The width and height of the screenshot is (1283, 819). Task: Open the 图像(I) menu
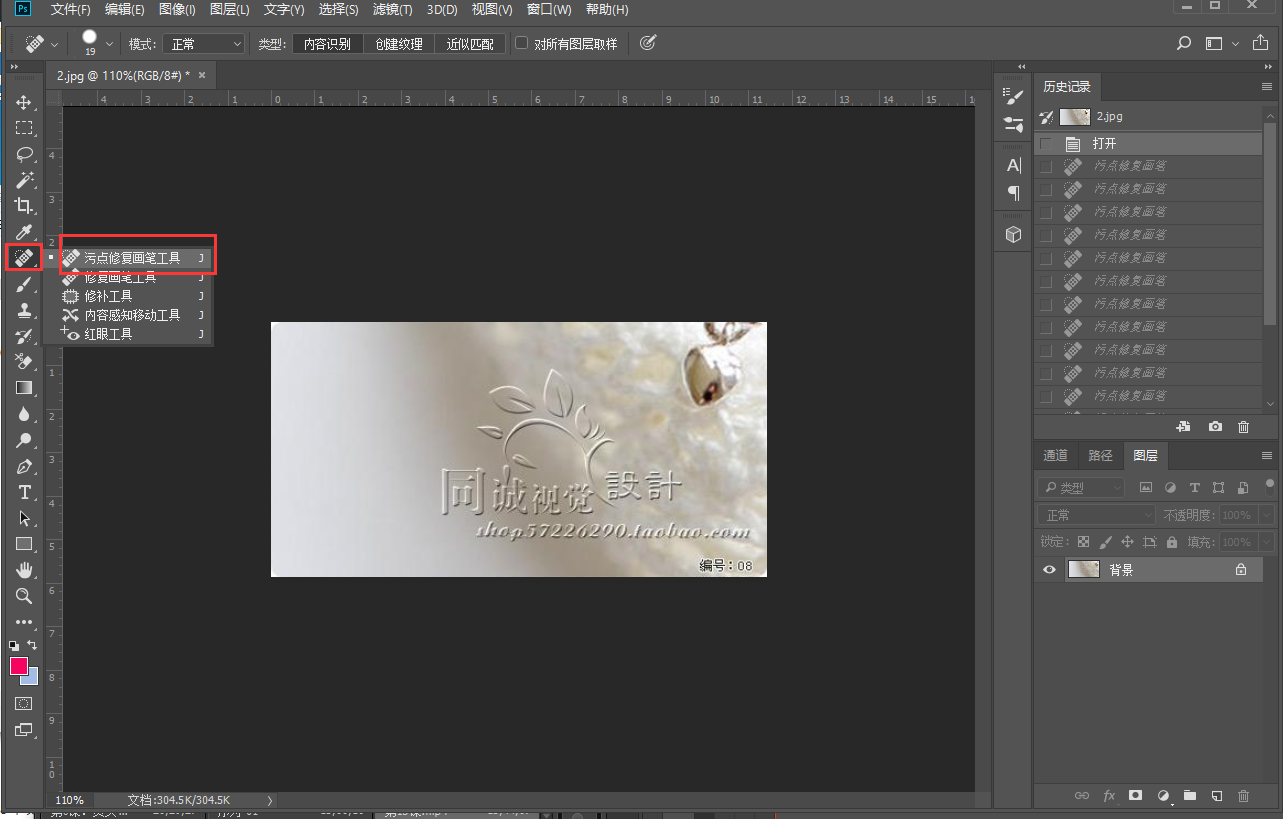pyautogui.click(x=177, y=10)
